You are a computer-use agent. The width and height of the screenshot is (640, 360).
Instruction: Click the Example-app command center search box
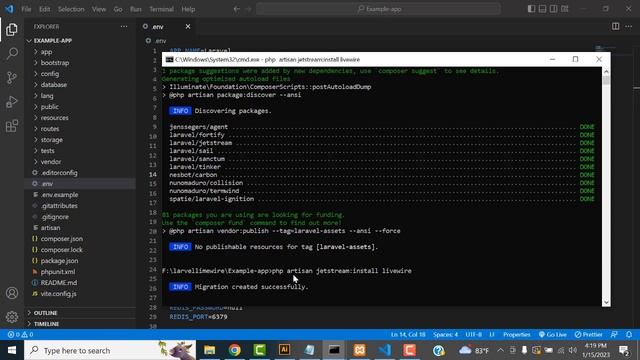pos(378,9)
